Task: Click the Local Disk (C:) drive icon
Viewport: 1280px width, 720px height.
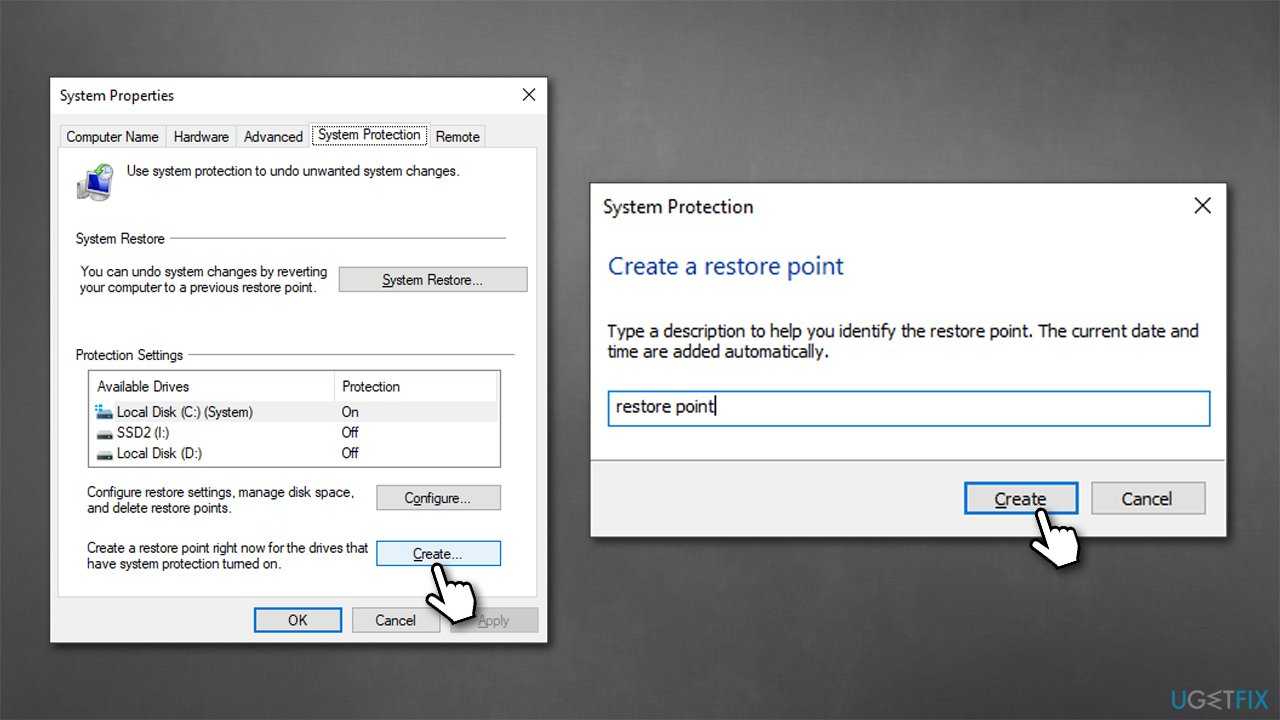Action: point(104,412)
